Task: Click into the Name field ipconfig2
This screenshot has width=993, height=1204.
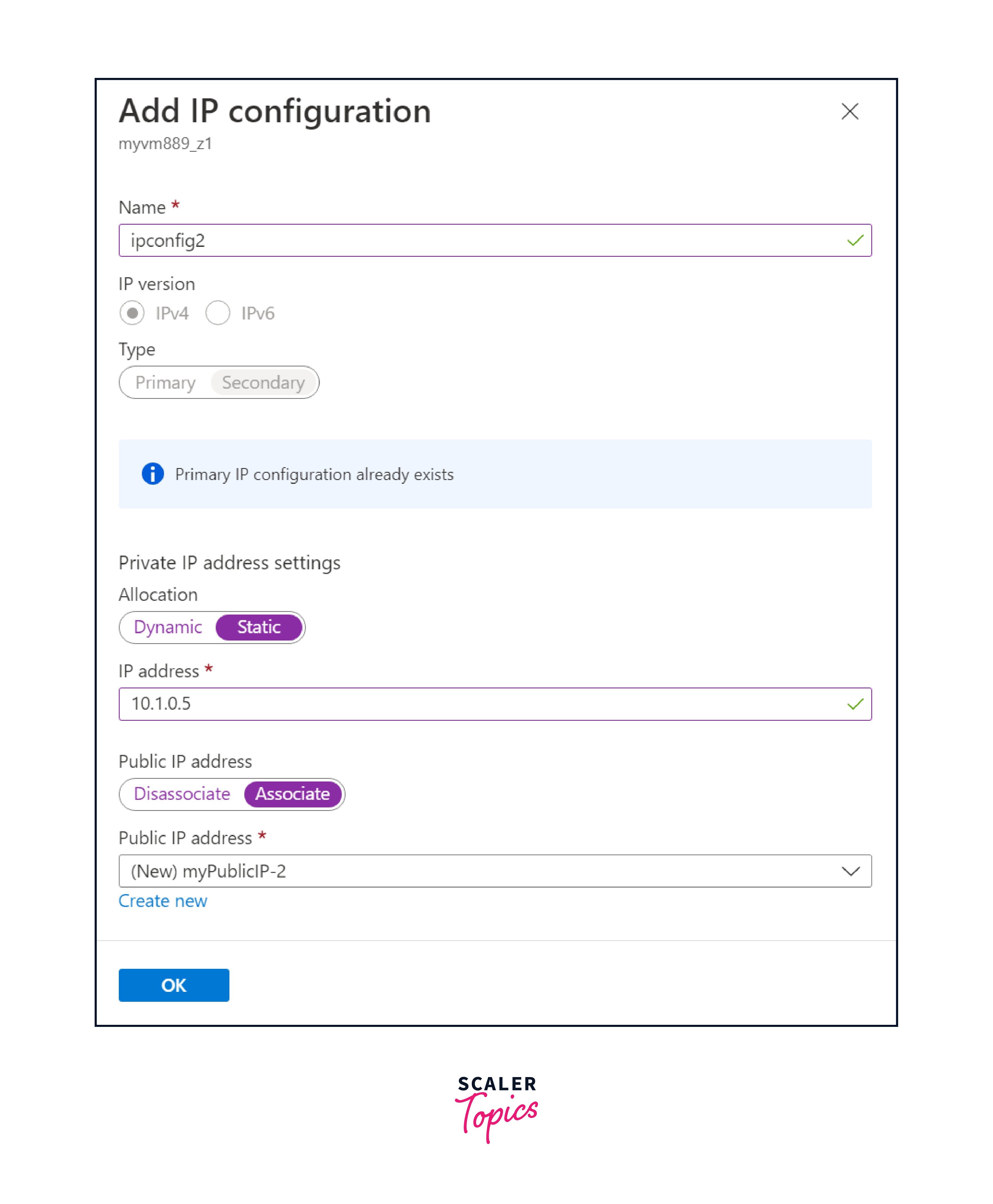Action: 480,241
